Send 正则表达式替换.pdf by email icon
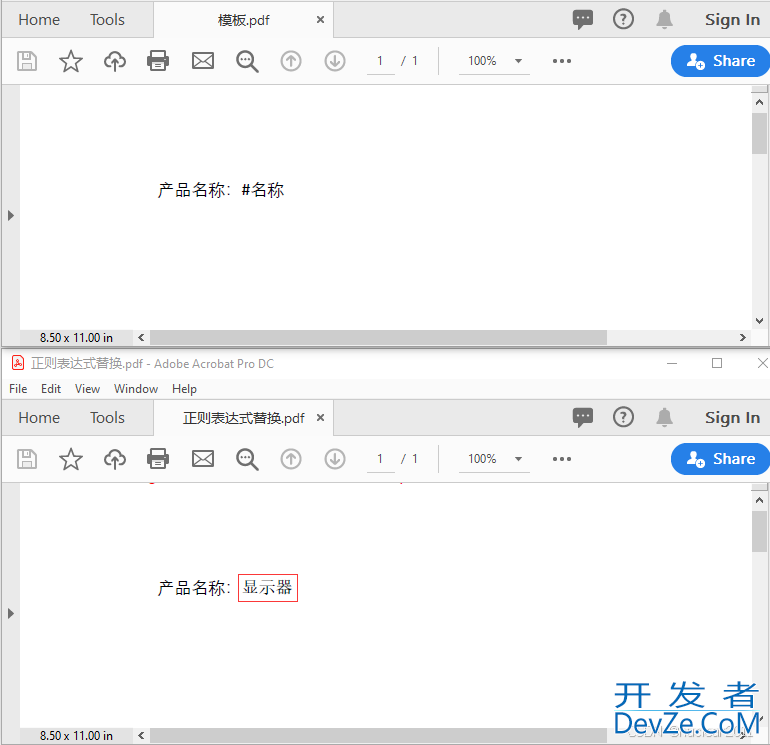 click(x=203, y=459)
